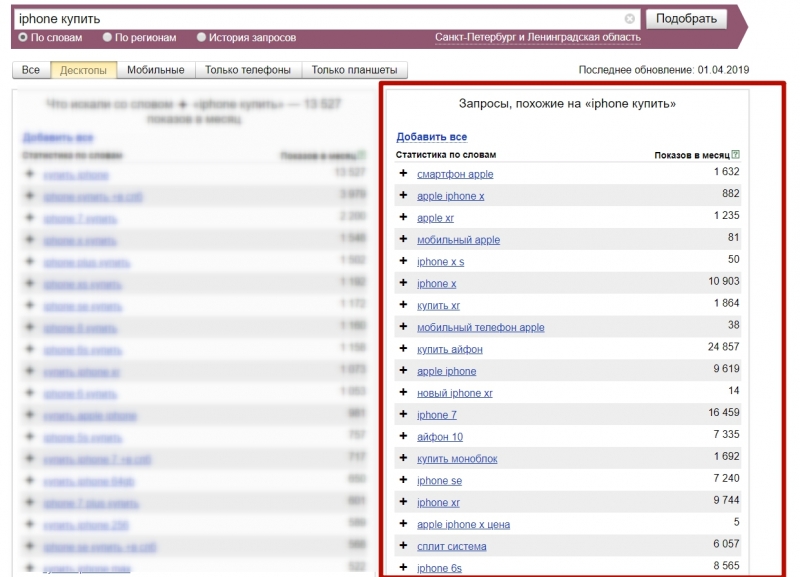Add 'apple iphone x цена' via plus icon
Viewport: 800px width, 577px height.
(404, 524)
